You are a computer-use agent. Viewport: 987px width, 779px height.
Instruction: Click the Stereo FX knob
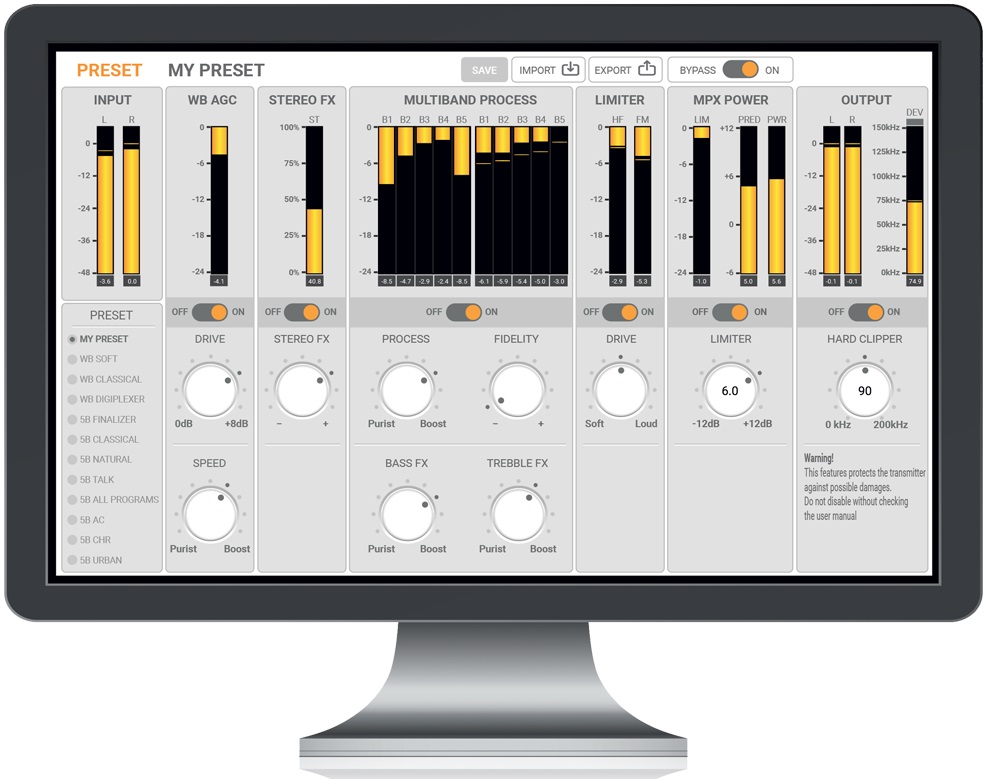tap(302, 390)
